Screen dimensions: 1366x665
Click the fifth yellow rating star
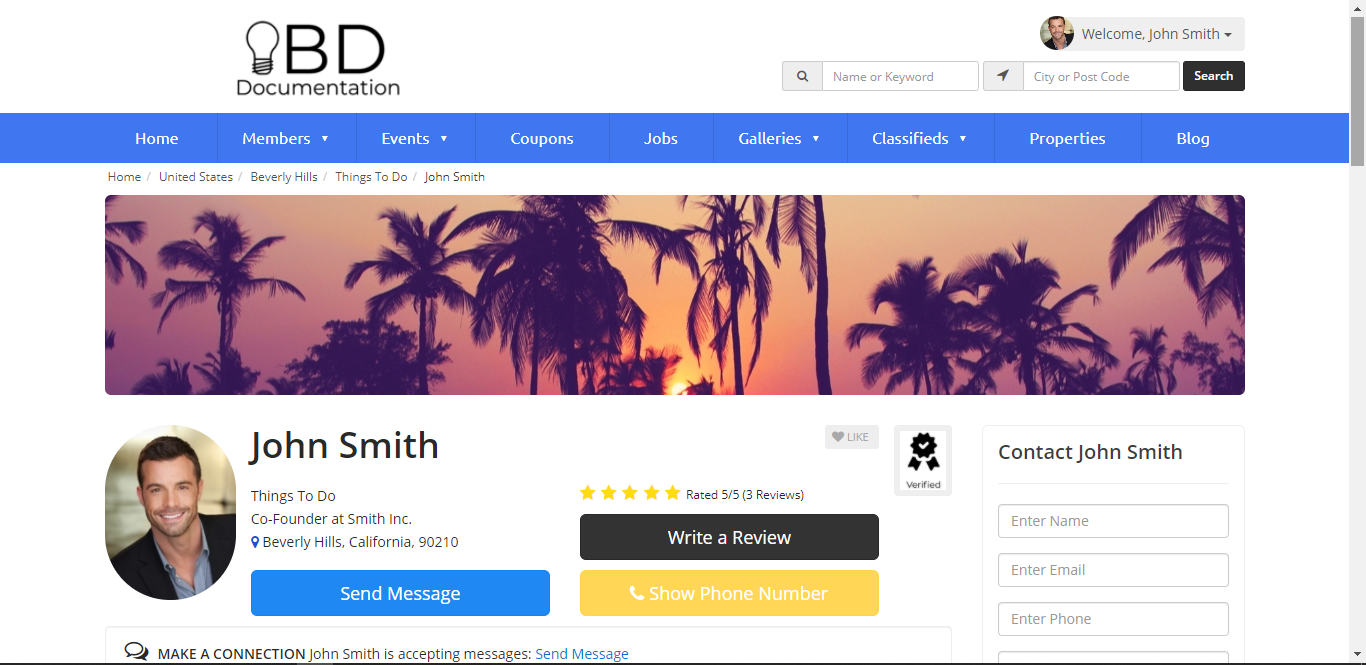[x=672, y=493]
